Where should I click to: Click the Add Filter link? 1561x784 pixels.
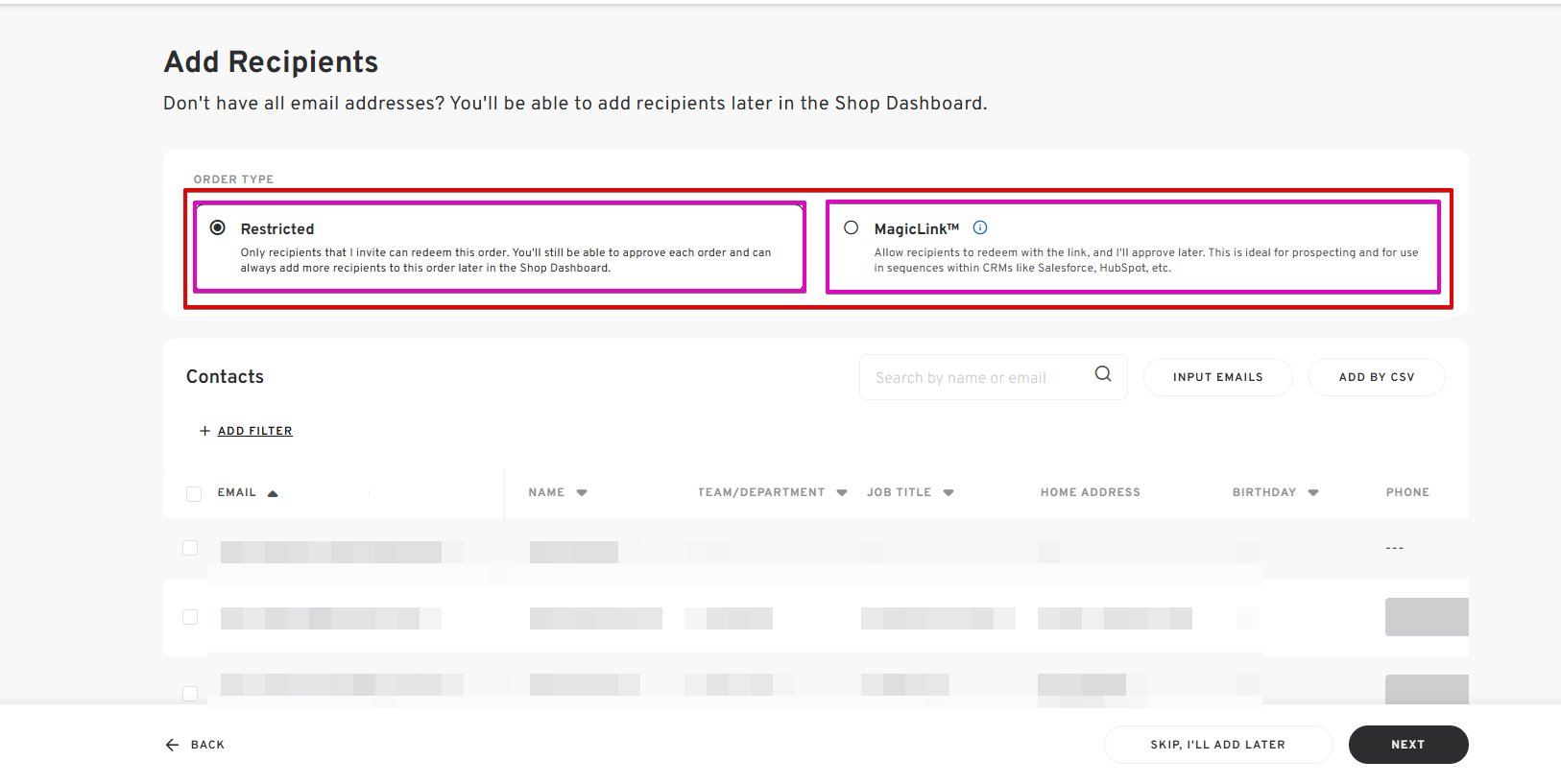coord(254,431)
